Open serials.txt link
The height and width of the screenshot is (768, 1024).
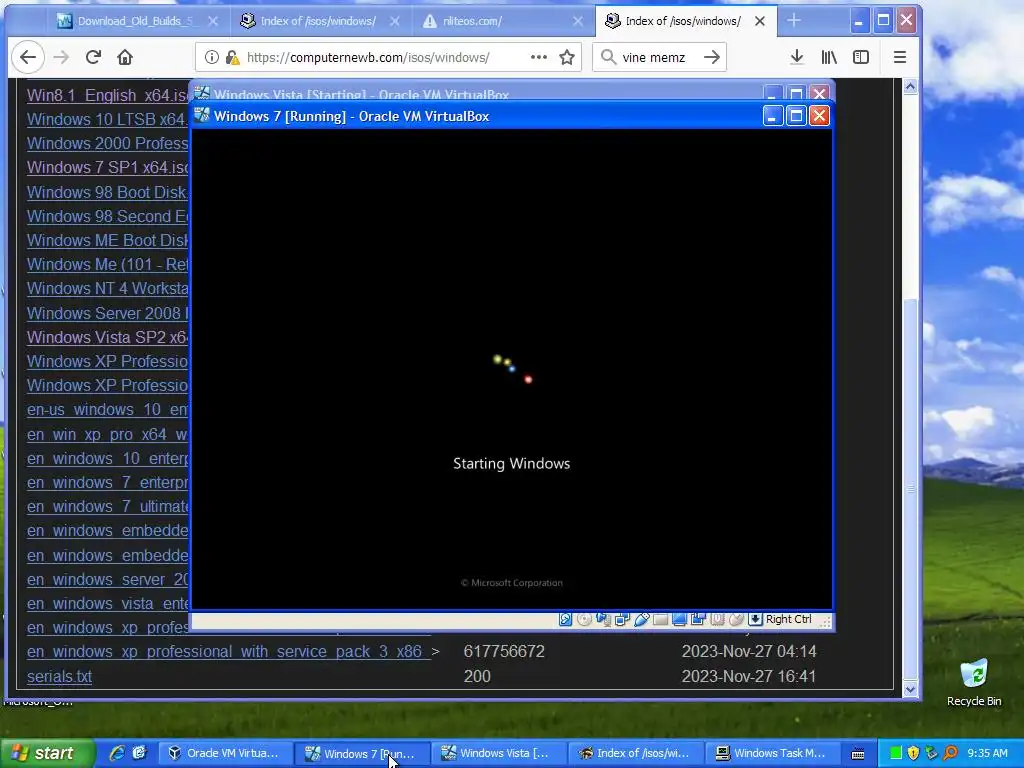(x=59, y=677)
